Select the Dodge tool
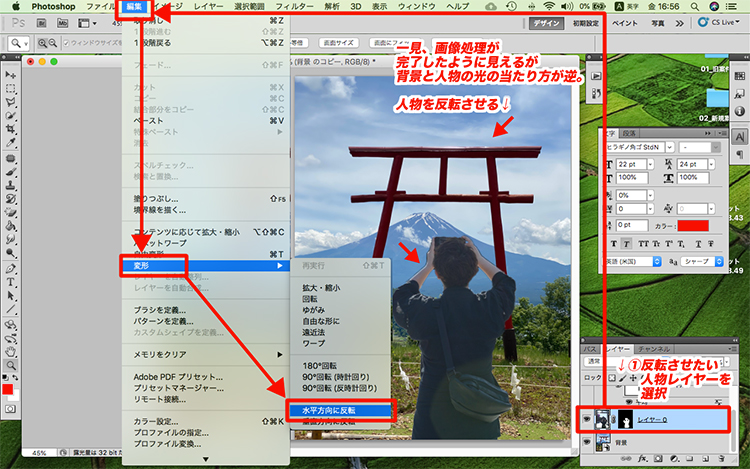 (x=10, y=252)
